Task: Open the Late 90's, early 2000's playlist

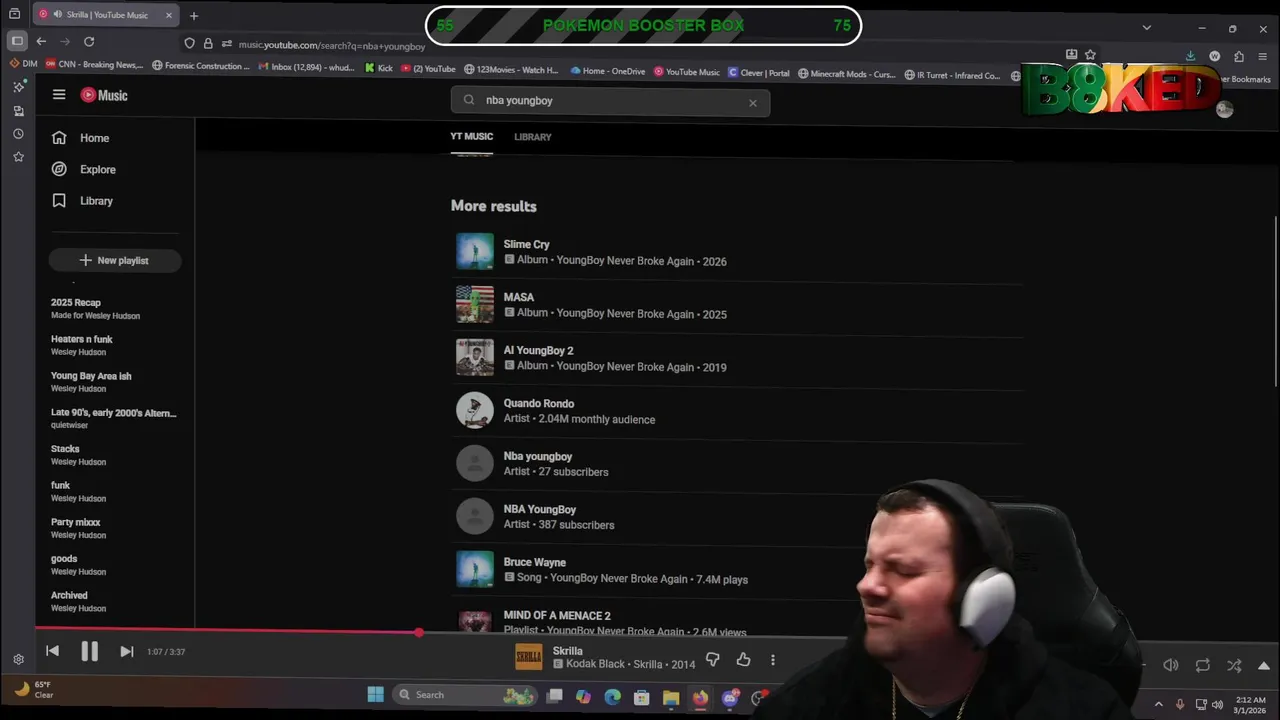Action: pos(115,418)
